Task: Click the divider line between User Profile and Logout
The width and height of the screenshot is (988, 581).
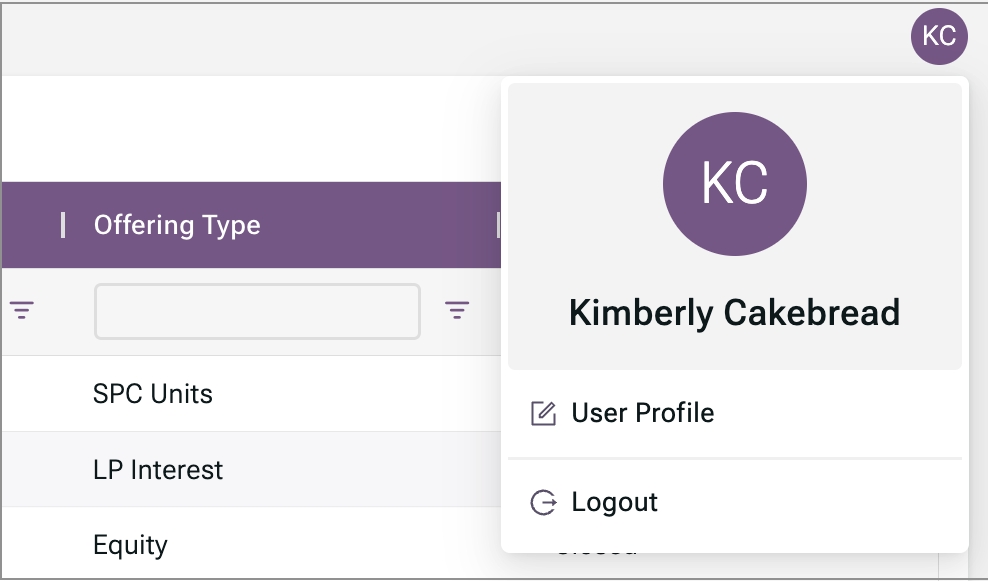Action: [734, 458]
